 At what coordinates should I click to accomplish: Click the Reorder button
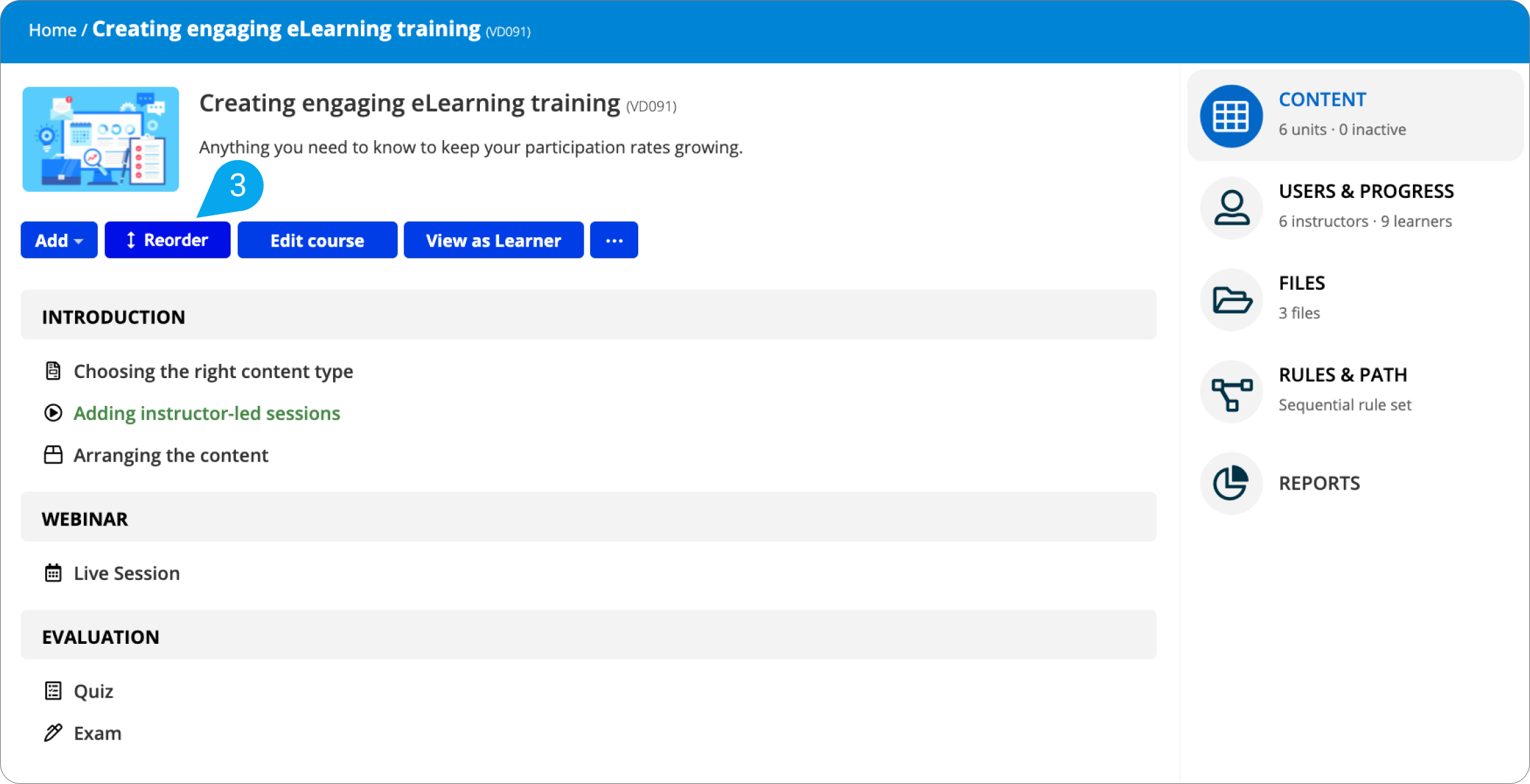click(x=167, y=240)
